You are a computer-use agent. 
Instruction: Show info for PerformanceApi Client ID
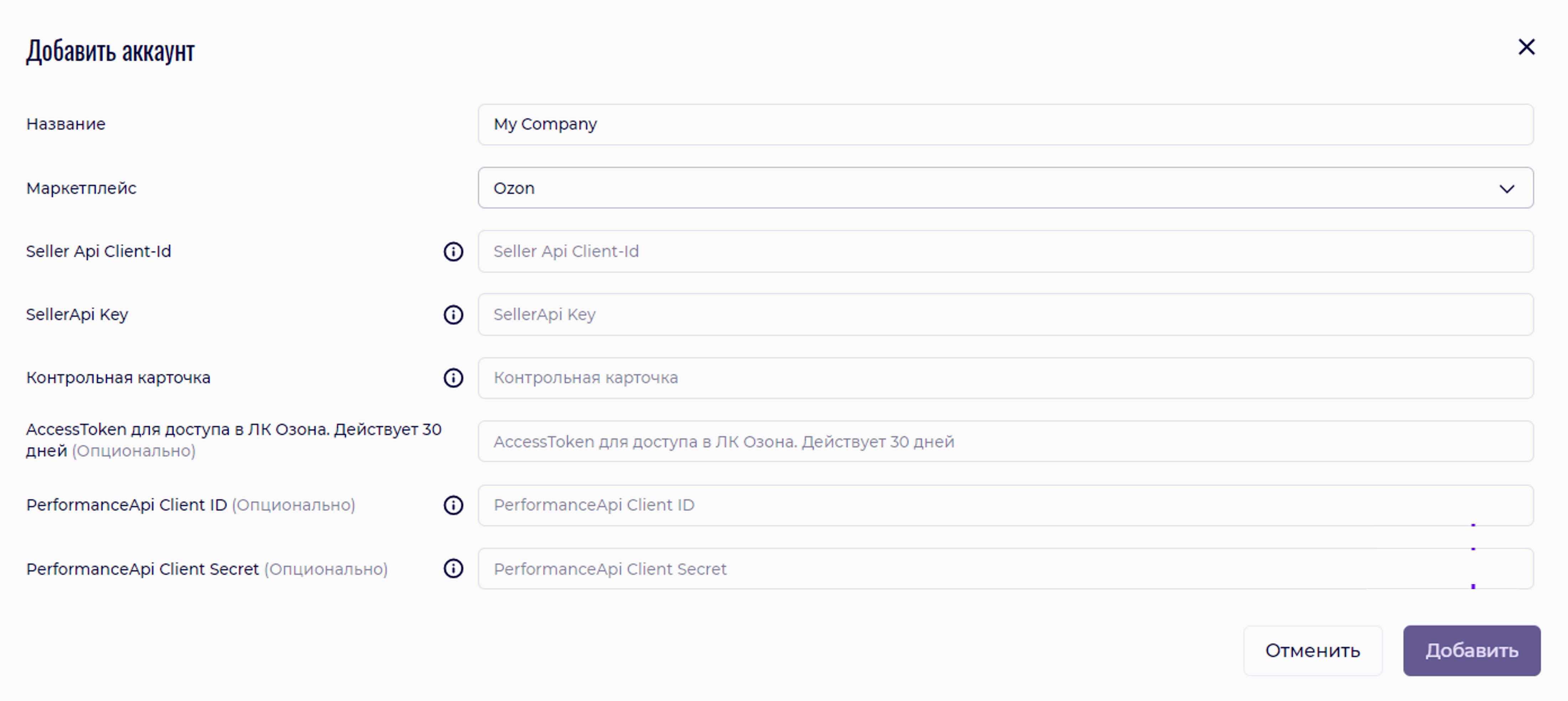point(453,505)
